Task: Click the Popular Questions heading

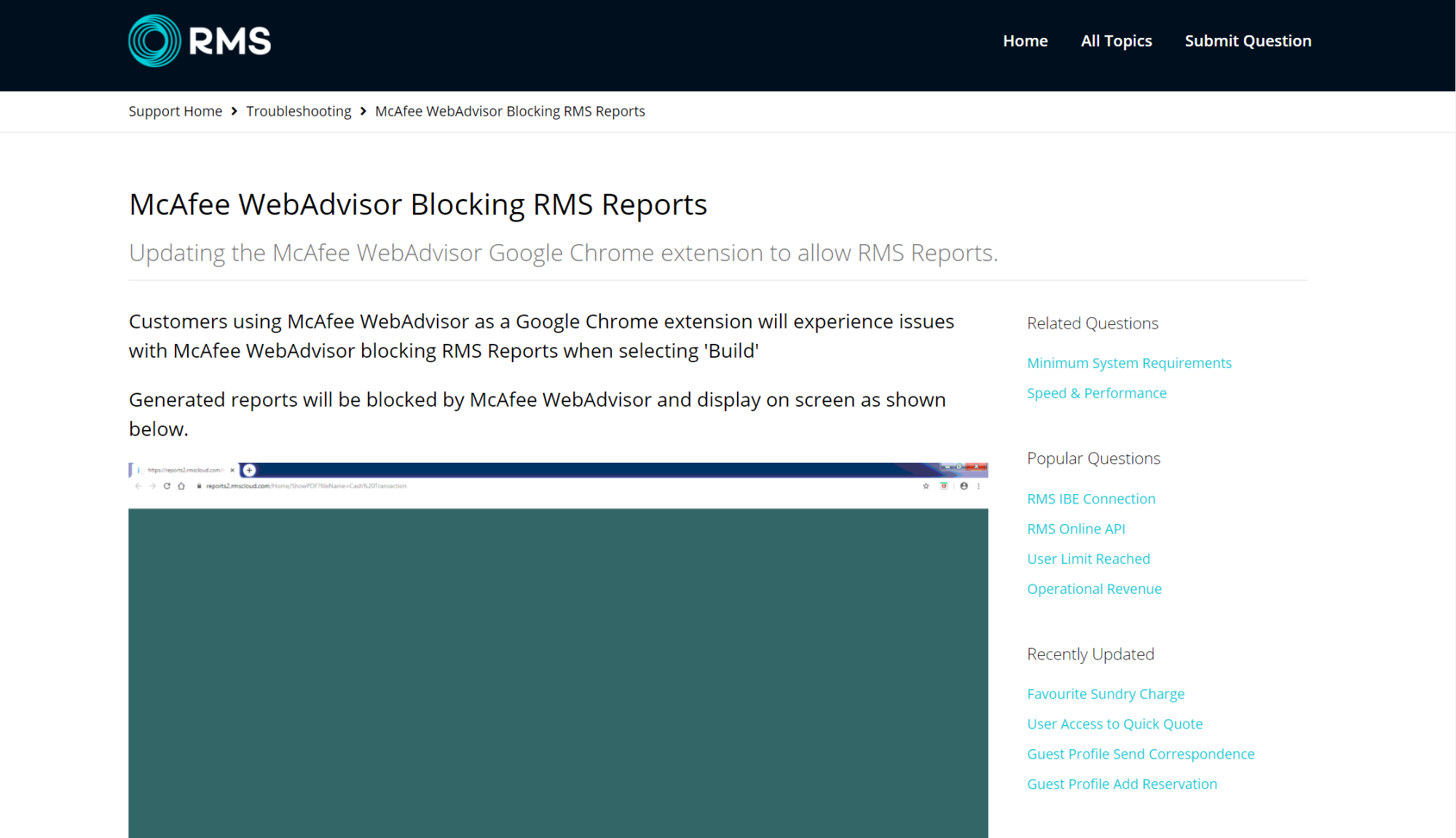Action: [x=1093, y=458]
